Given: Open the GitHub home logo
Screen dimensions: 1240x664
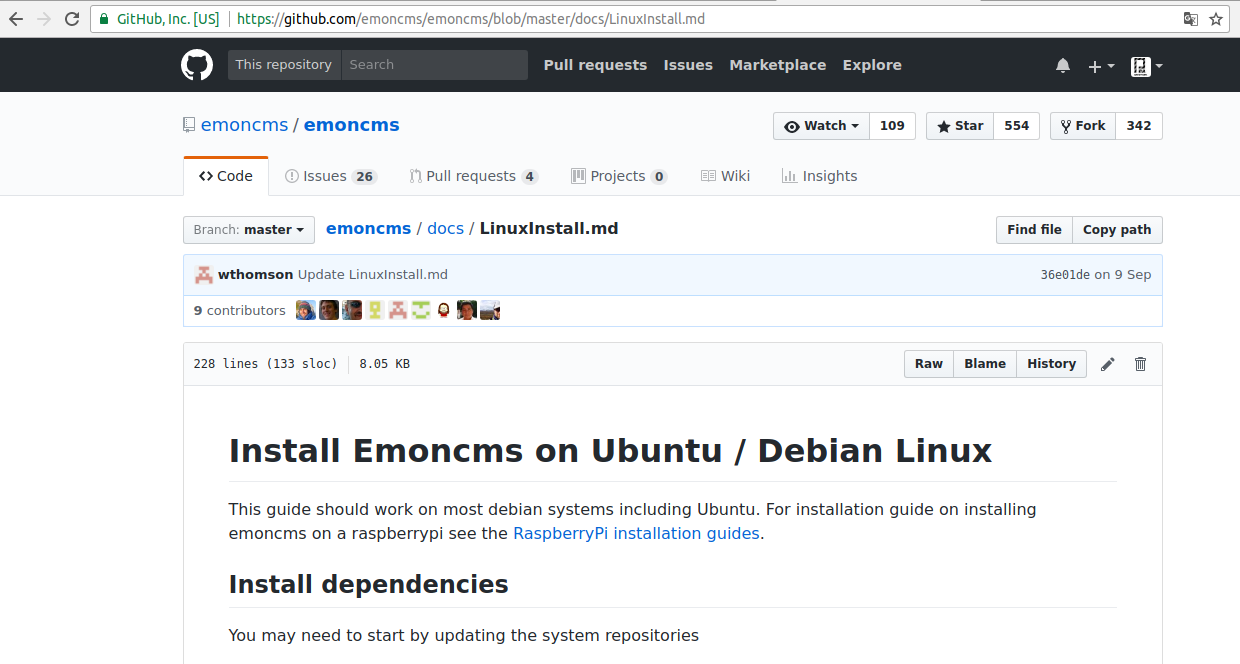Looking at the screenshot, I should [197, 65].
